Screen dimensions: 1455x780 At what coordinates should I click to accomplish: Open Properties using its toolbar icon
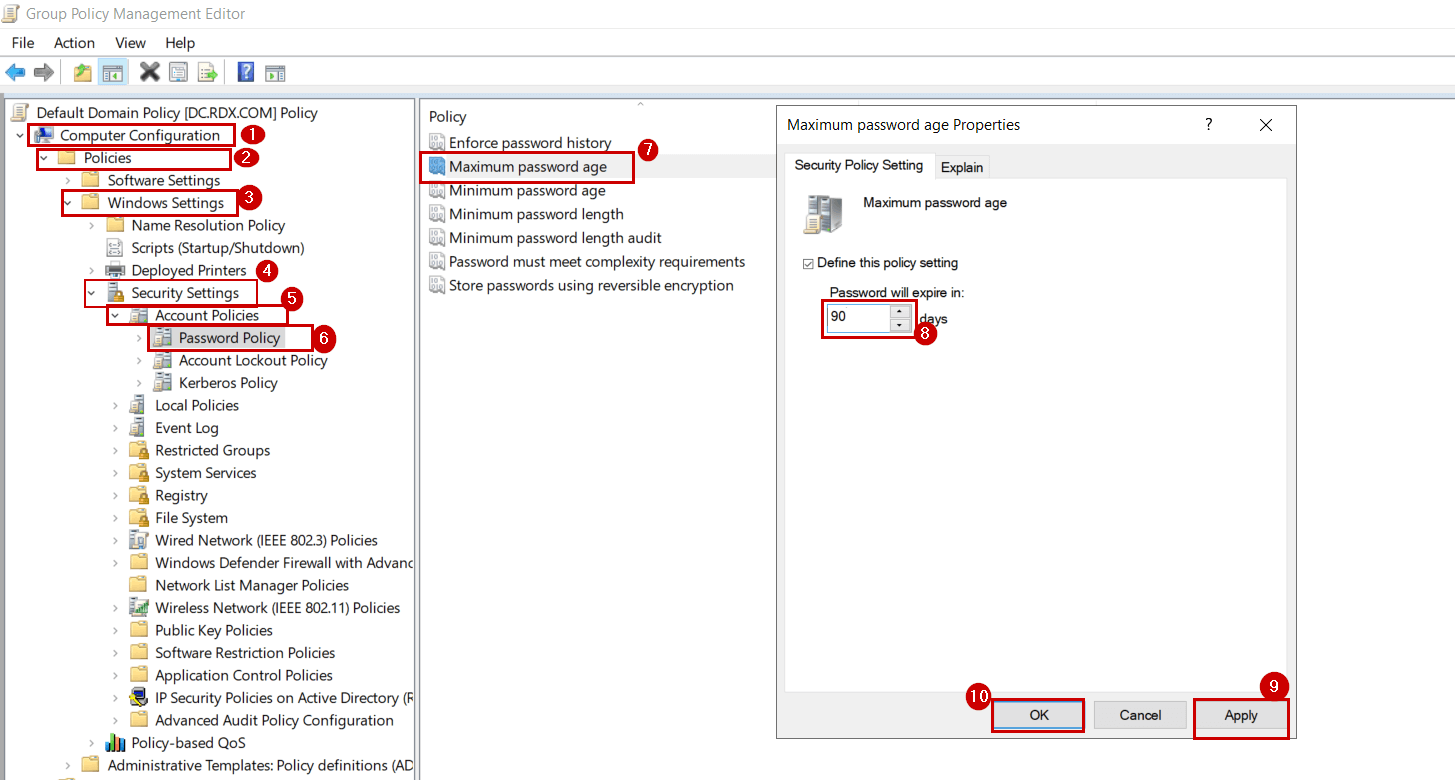tap(178, 71)
